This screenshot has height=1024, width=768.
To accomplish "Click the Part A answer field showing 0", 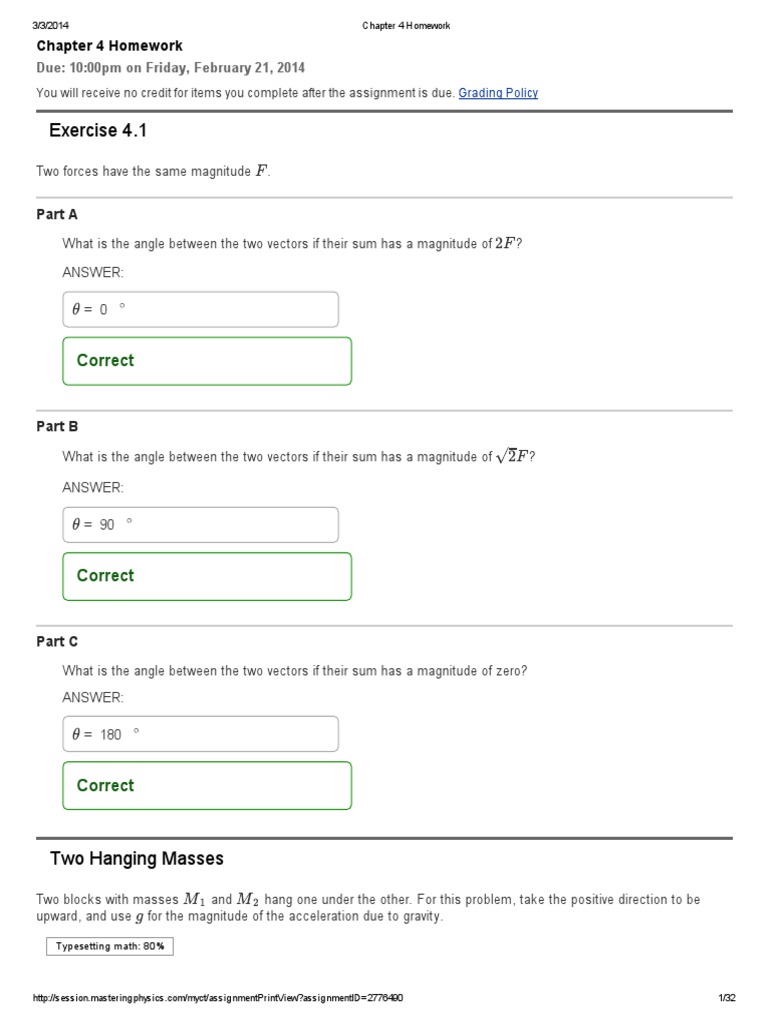I will pos(200,309).
